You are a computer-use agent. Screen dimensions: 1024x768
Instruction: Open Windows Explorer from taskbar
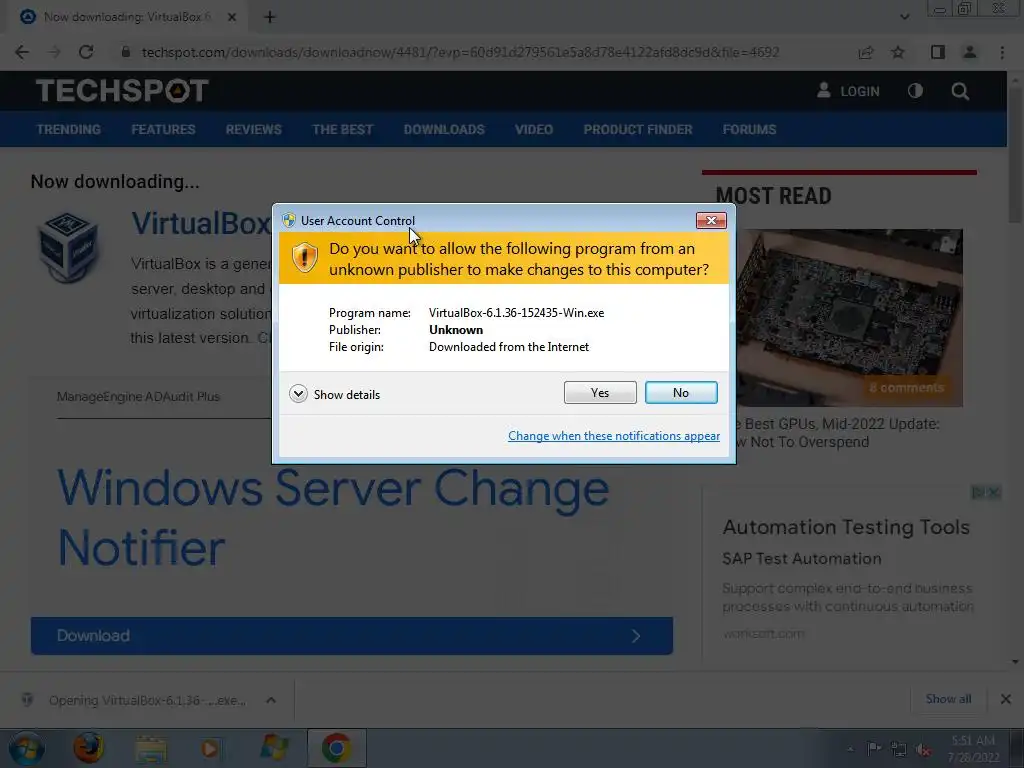point(151,748)
